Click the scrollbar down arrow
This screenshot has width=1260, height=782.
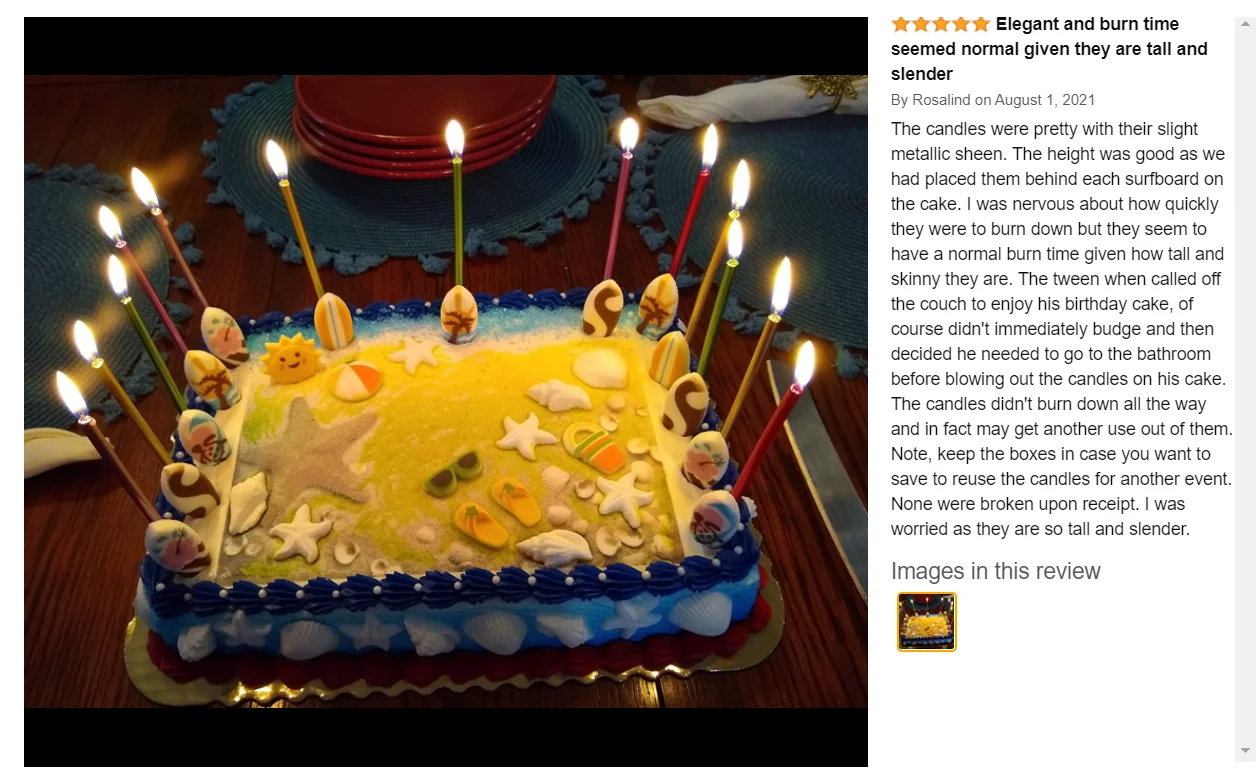[1245, 750]
